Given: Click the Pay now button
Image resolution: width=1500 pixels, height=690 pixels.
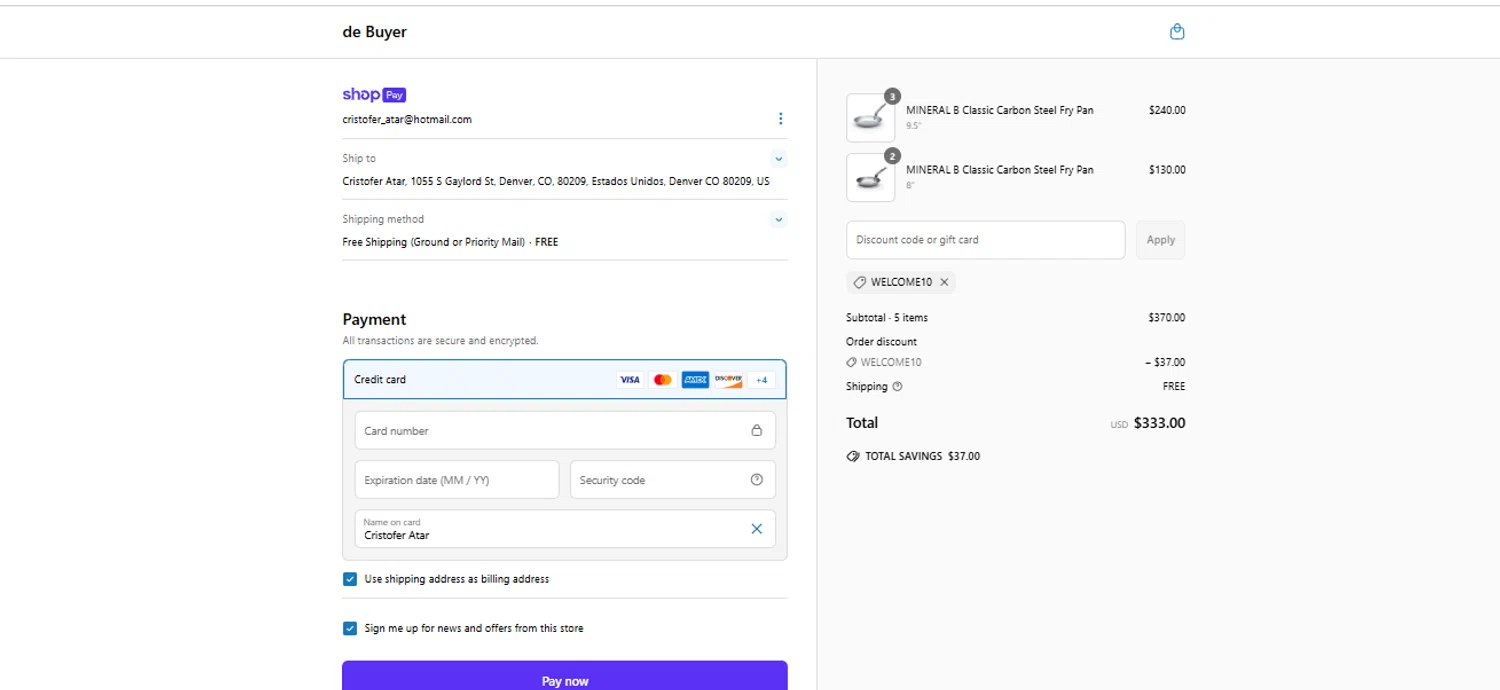Looking at the screenshot, I should point(565,678).
